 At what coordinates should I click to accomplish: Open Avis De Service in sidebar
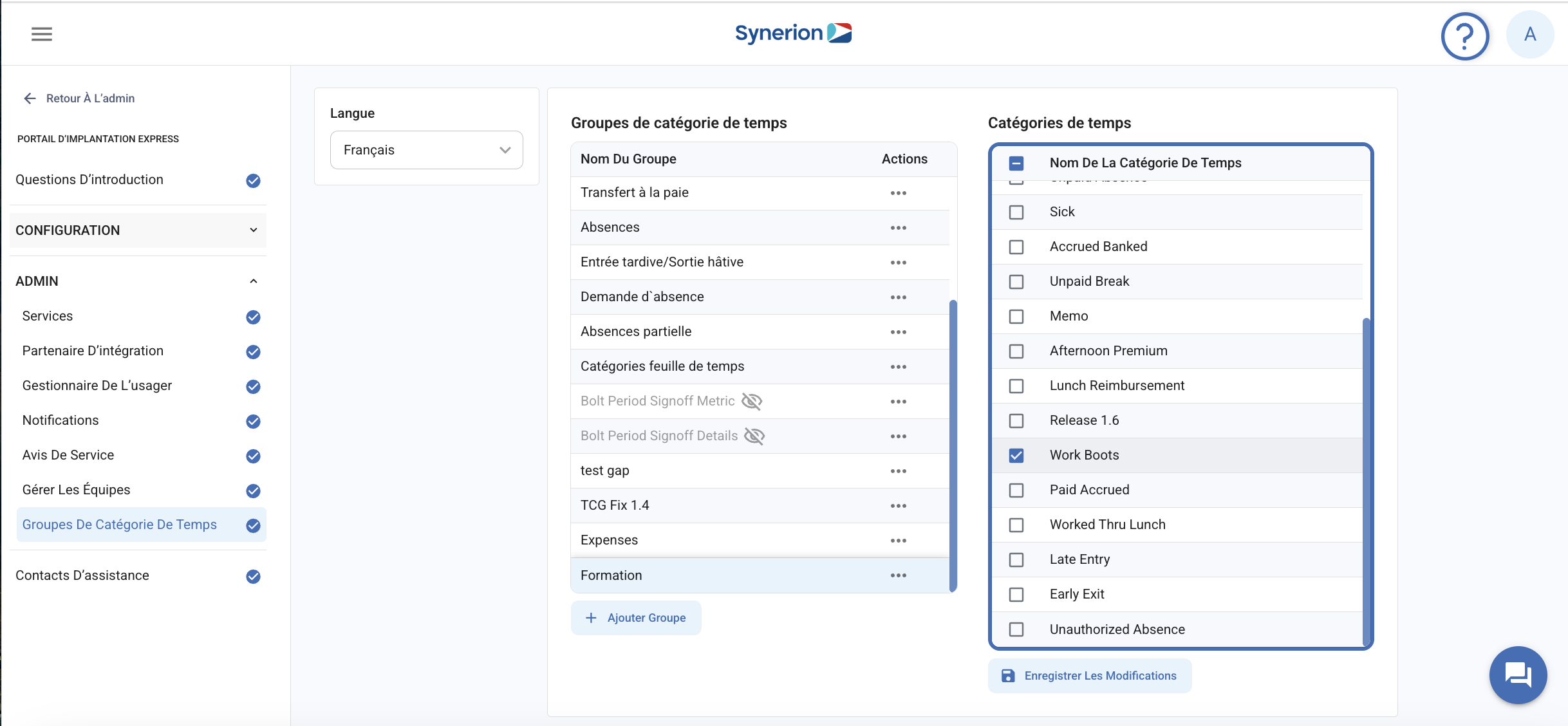tap(142, 456)
